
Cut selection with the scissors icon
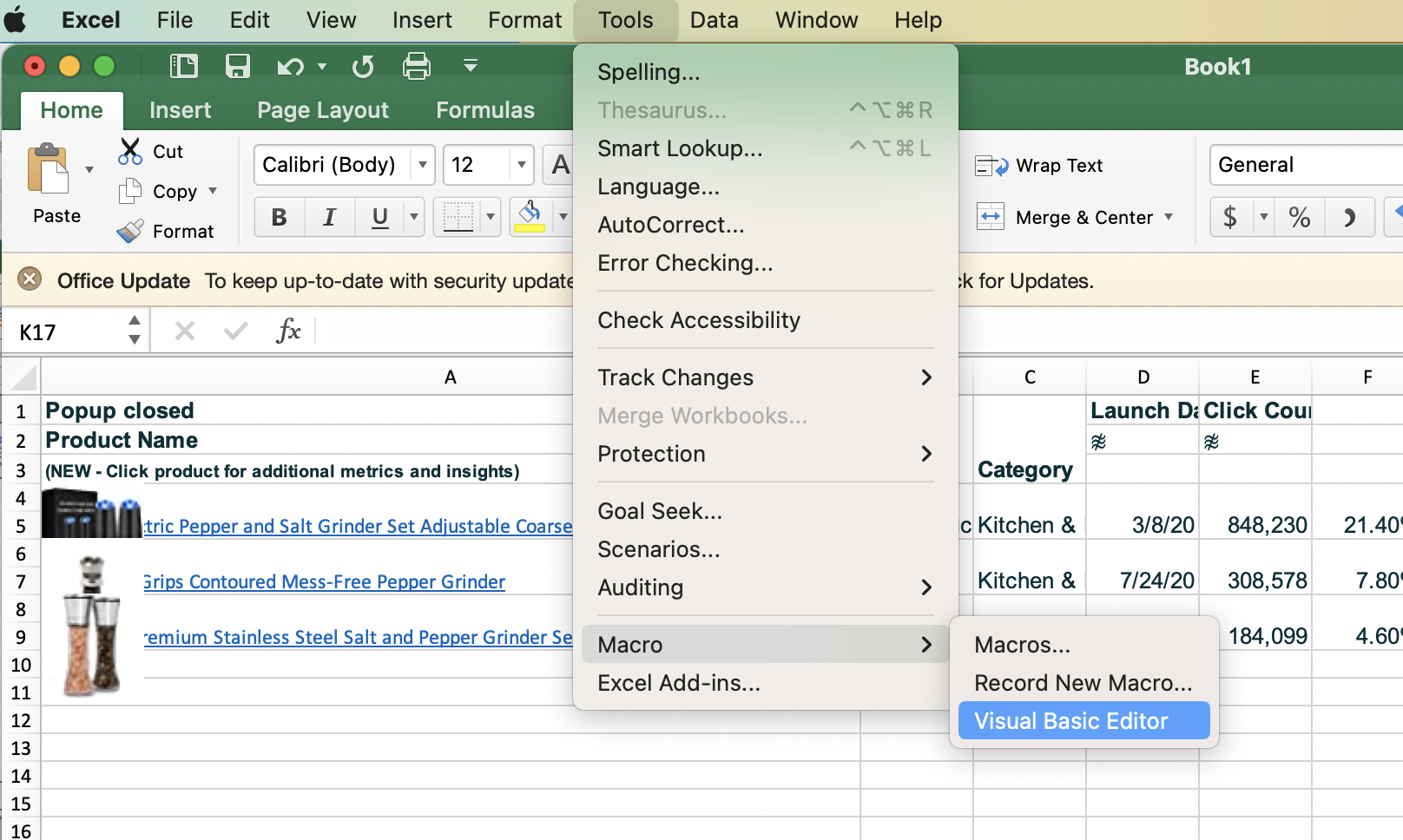(x=130, y=151)
